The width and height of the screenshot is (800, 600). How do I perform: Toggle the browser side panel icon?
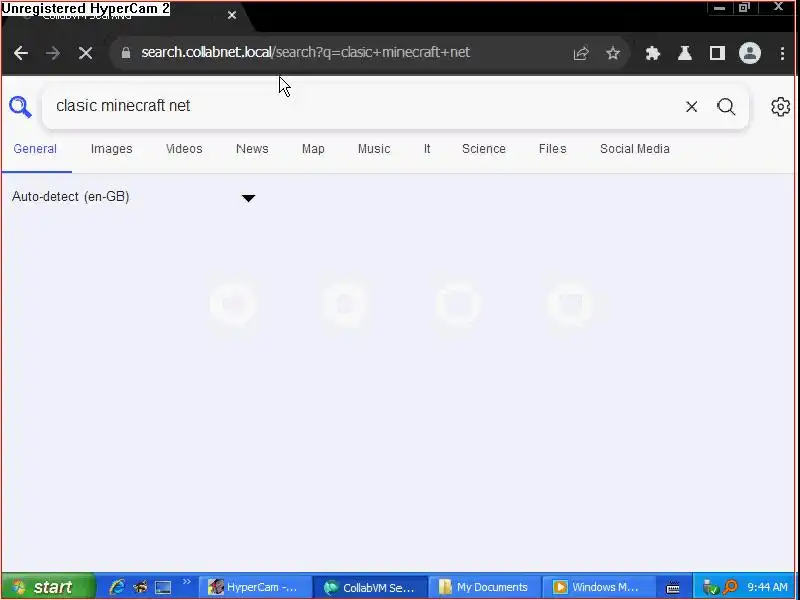pos(717,53)
